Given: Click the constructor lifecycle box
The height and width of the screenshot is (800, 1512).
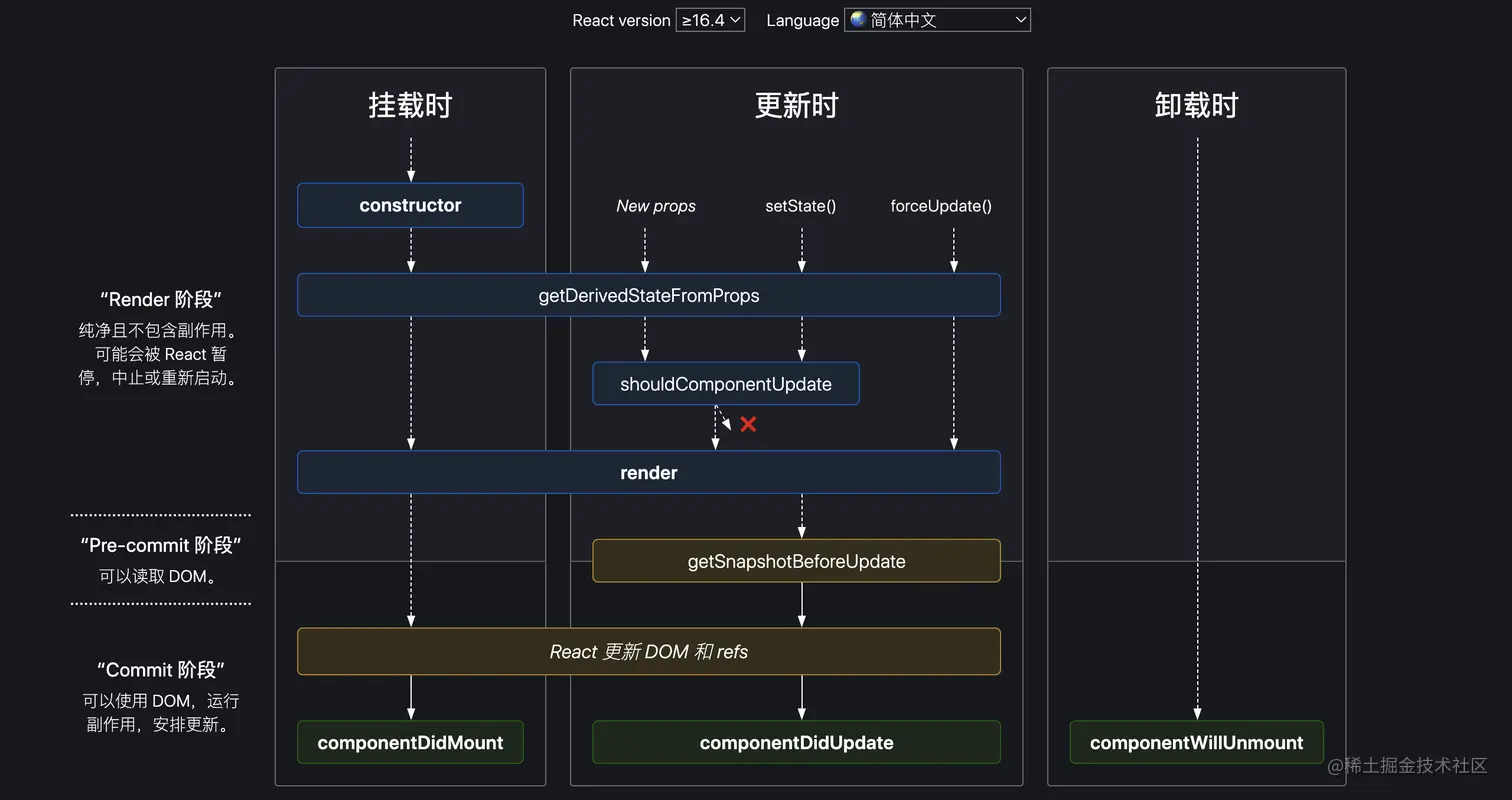Looking at the screenshot, I should (410, 205).
